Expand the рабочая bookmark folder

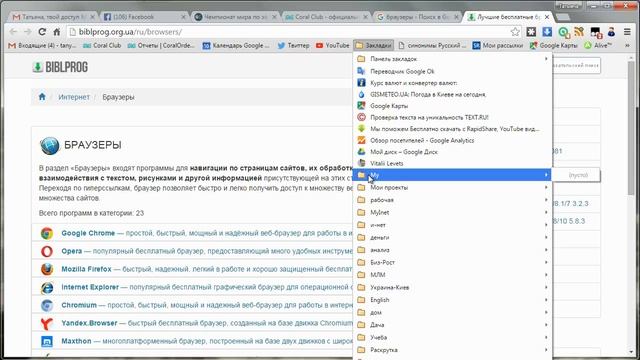[452, 200]
